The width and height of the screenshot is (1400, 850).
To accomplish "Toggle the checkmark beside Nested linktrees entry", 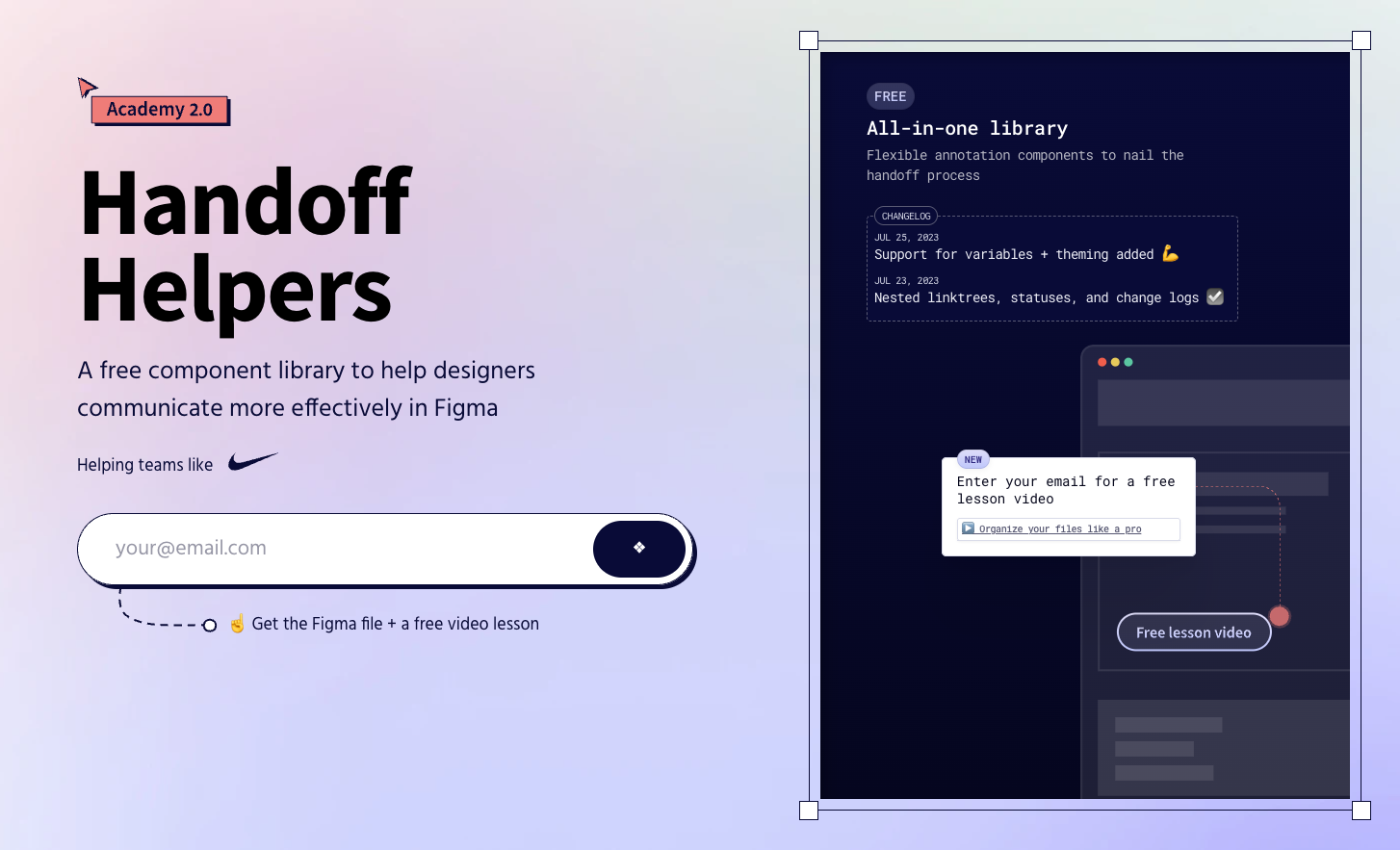I will coord(1214,296).
